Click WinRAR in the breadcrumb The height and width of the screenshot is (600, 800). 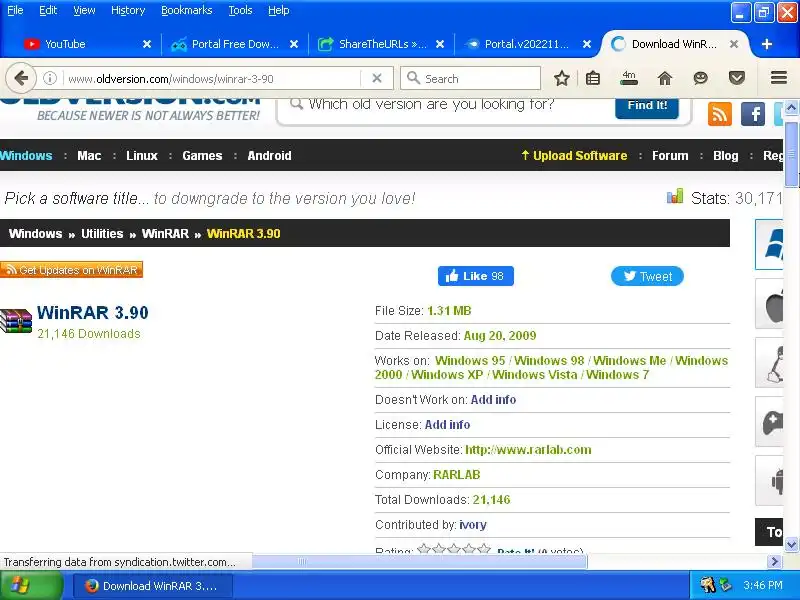[x=165, y=234]
